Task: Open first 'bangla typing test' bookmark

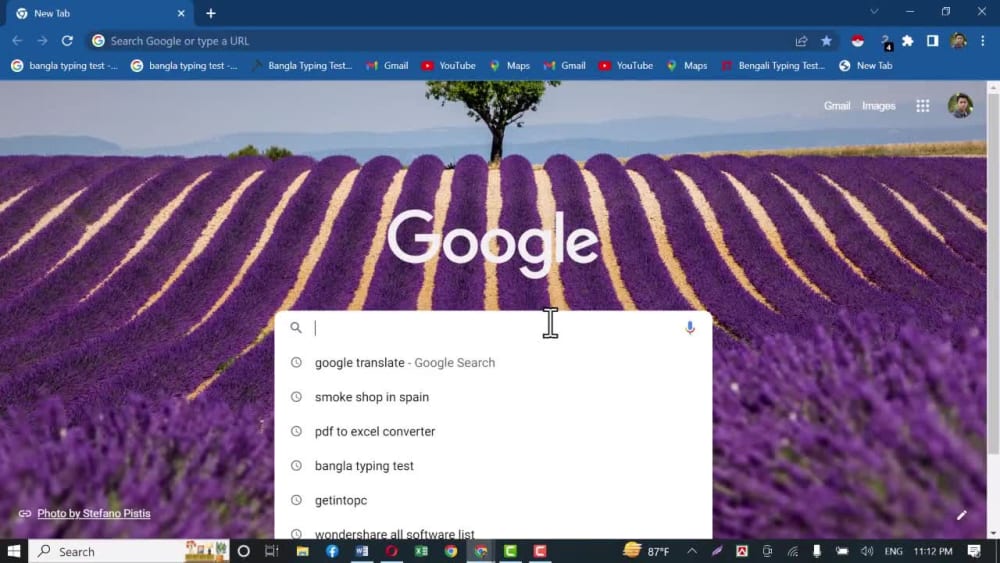Action: tap(64, 66)
